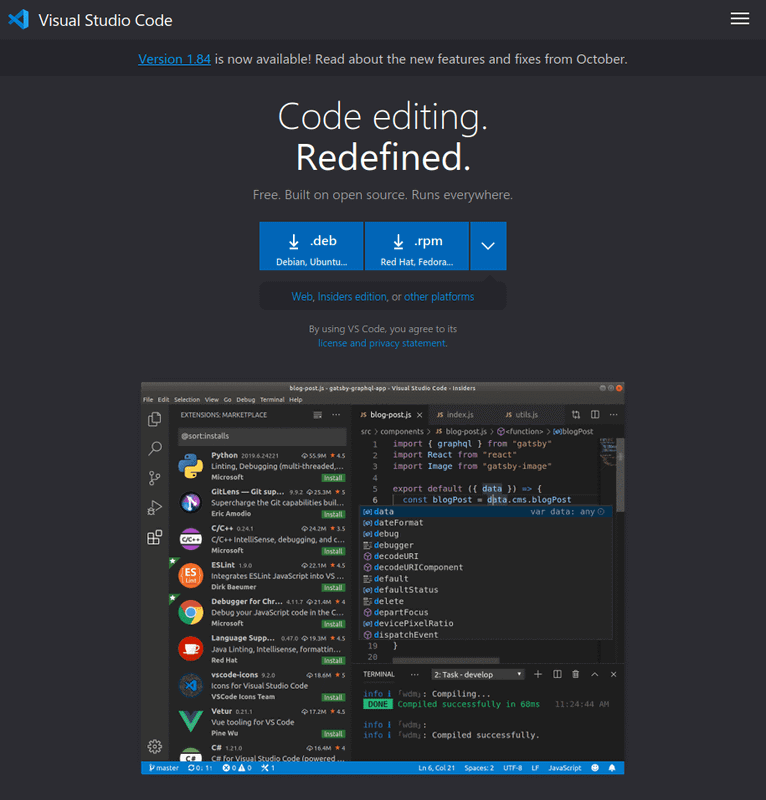This screenshot has width=766, height=800.
Task: Click the split editor icon
Action: click(595, 414)
